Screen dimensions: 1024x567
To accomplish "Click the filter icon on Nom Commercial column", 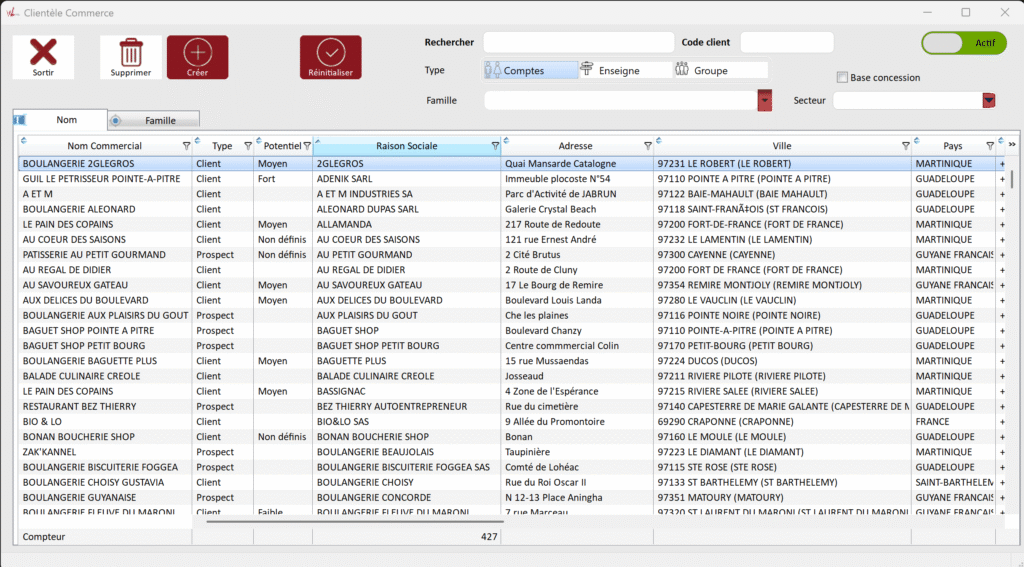I will point(186,146).
